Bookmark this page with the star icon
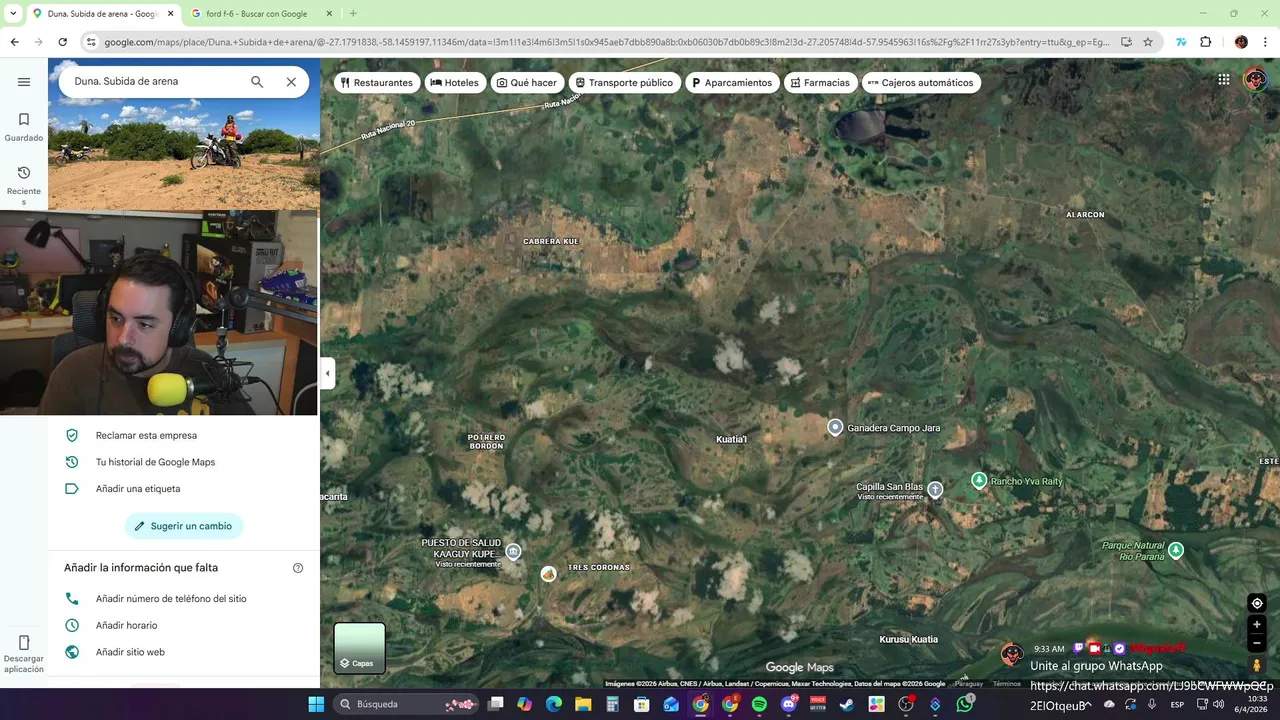The height and width of the screenshot is (720, 1280). click(1148, 42)
